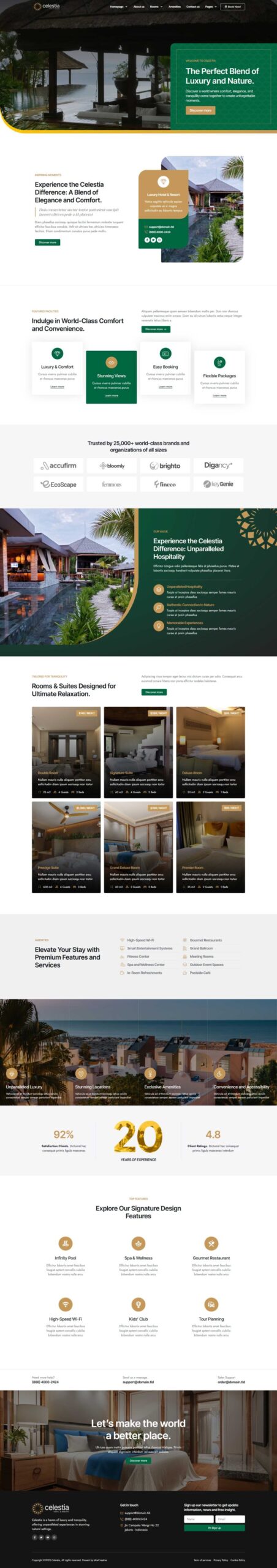Open the Contact us menu item
277x1568 pixels.
pos(193,7)
